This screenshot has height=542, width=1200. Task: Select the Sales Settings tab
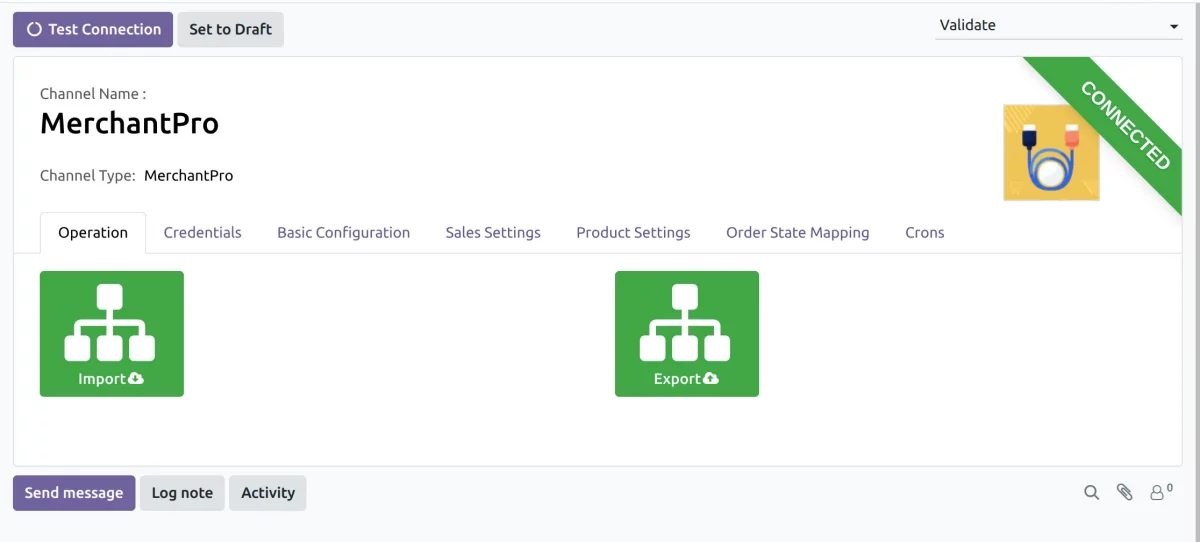(493, 232)
